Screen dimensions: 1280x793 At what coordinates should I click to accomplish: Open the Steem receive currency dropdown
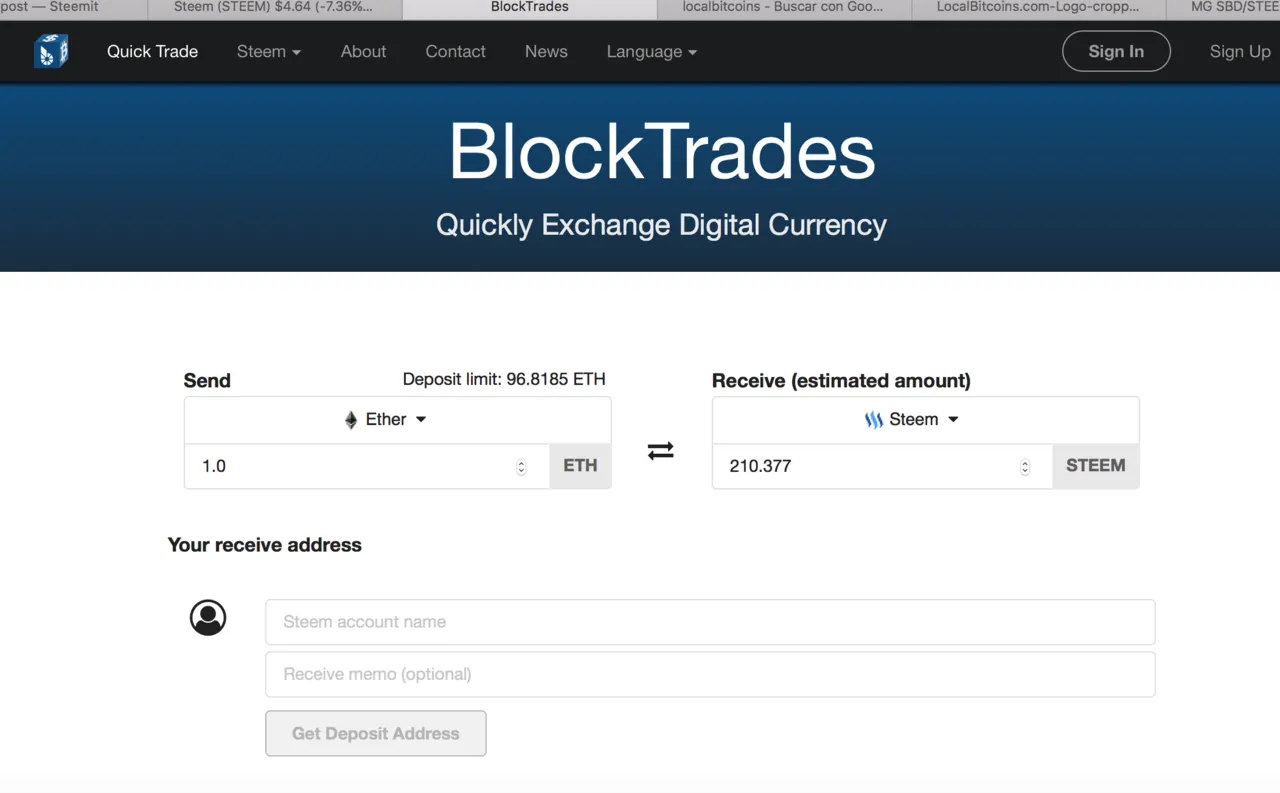925,420
